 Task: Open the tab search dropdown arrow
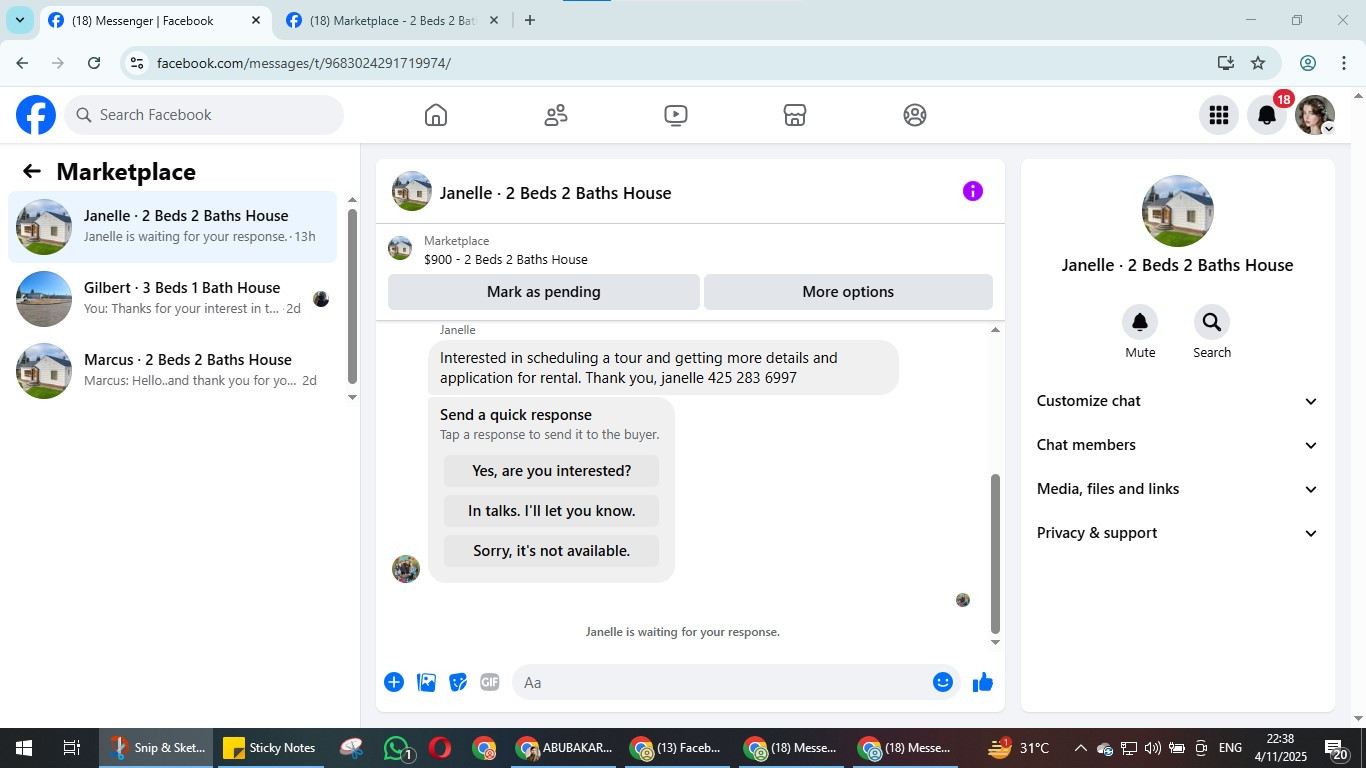[x=19, y=20]
